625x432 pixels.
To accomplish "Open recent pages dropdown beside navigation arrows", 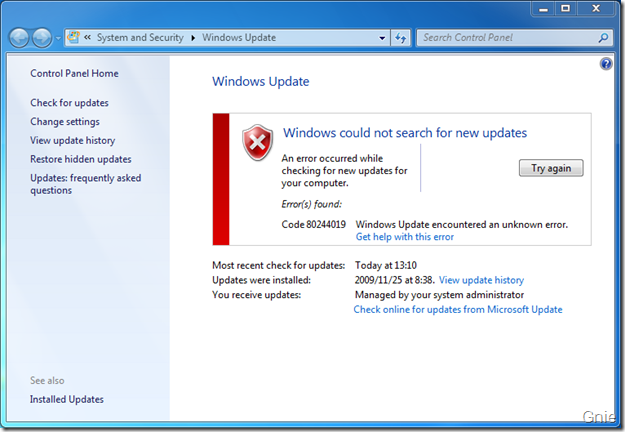I will [x=58, y=38].
